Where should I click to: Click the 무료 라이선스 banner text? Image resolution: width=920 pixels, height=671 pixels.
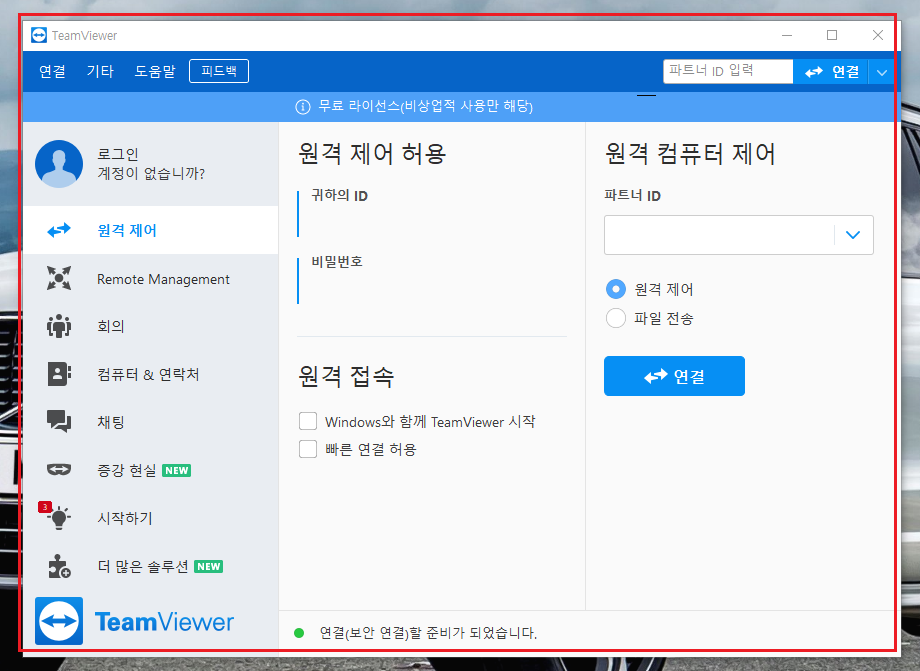tap(425, 106)
